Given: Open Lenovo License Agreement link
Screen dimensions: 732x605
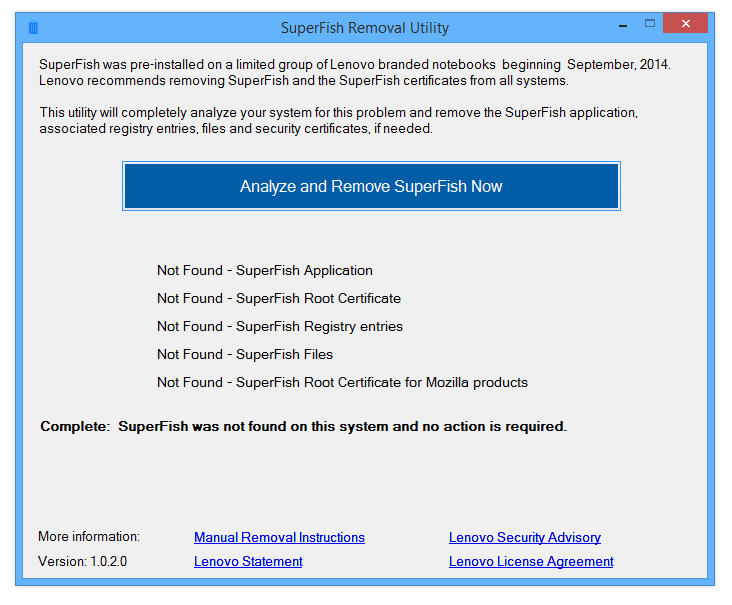Looking at the screenshot, I should [x=531, y=562].
